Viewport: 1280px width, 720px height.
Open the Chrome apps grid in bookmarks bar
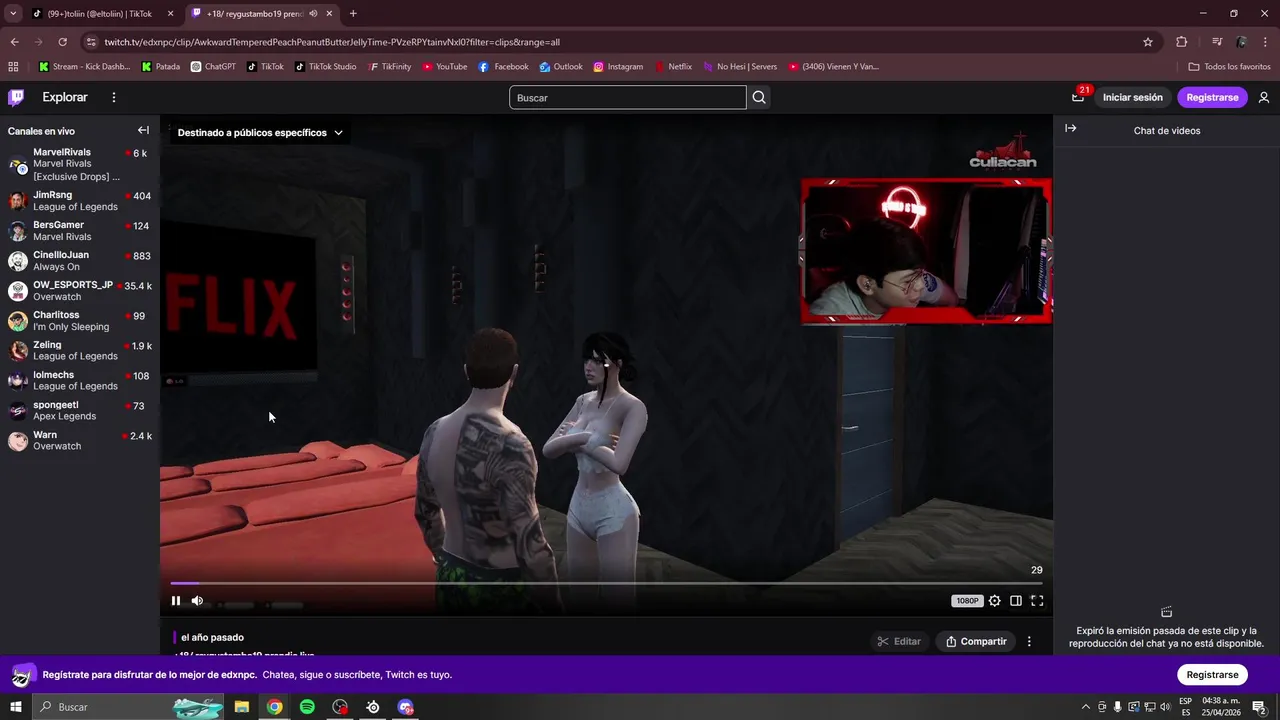[x=13, y=67]
